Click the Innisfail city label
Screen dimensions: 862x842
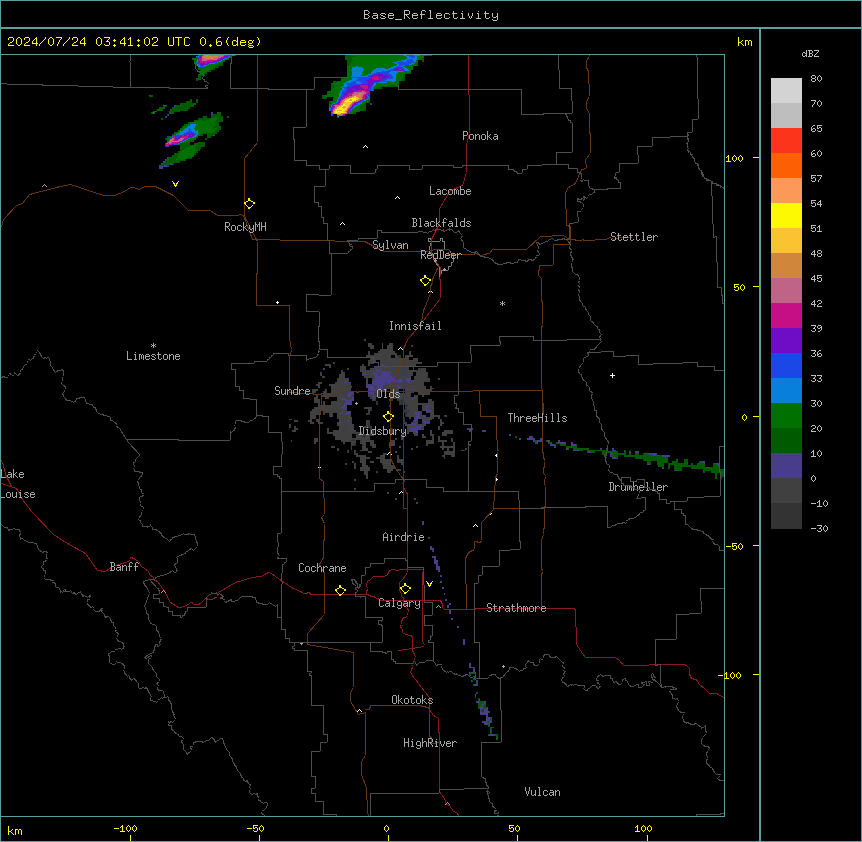pyautogui.click(x=415, y=326)
